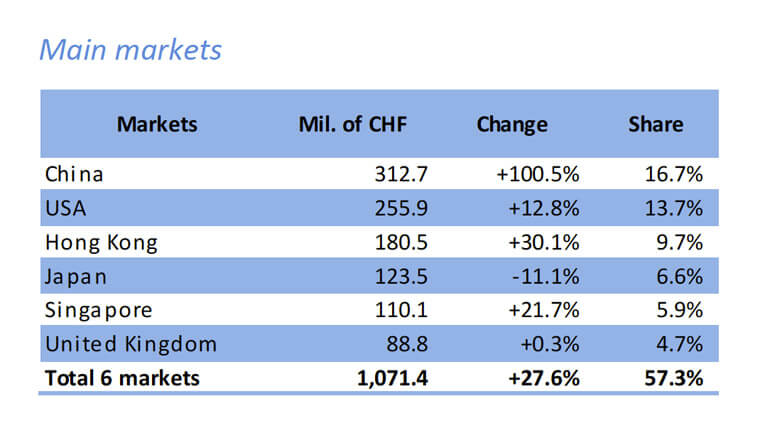
Task: Click USA's 13.7% share cell
Action: (x=674, y=209)
